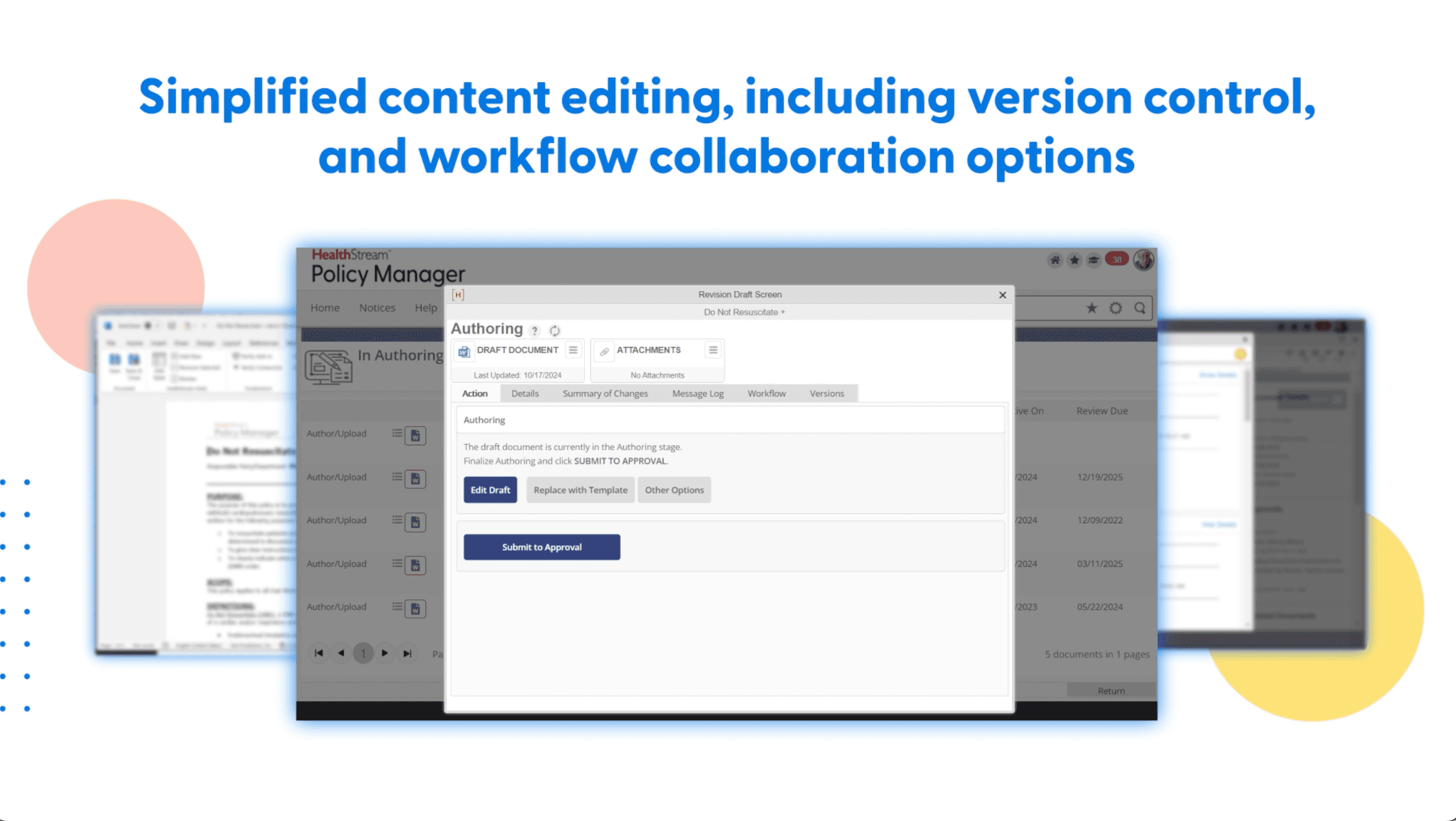Click the review due date 12/09/2022
Viewport: 1456px width, 821px height.
click(x=1100, y=520)
